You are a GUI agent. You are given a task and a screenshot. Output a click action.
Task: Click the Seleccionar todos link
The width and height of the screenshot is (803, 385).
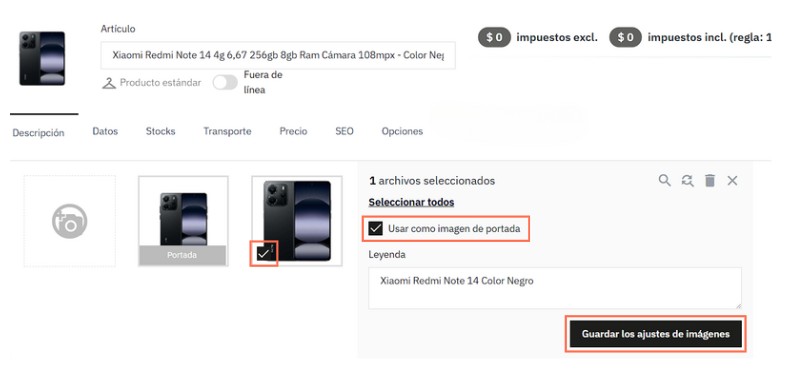pyautogui.click(x=411, y=202)
